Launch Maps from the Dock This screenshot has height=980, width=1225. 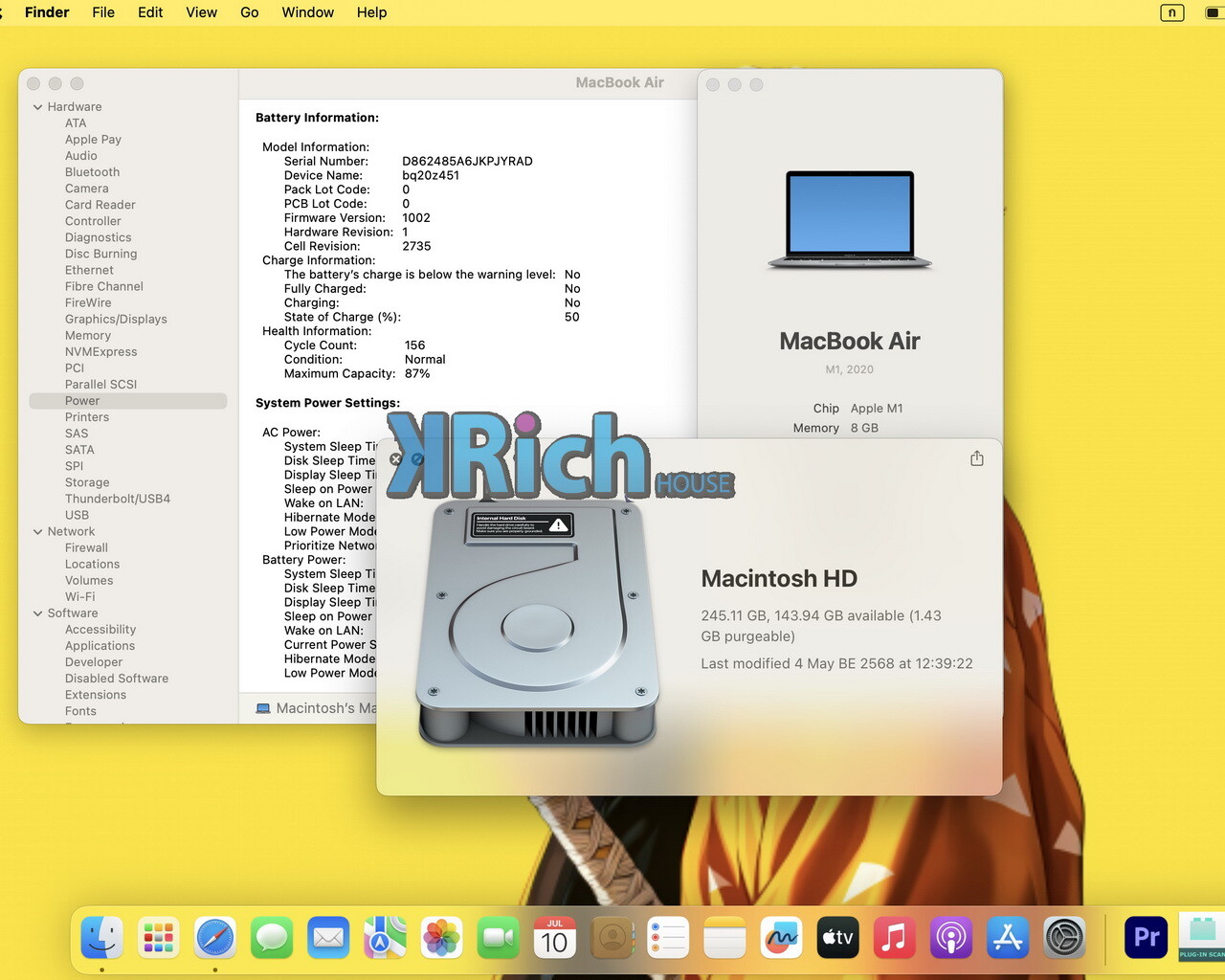click(385, 938)
